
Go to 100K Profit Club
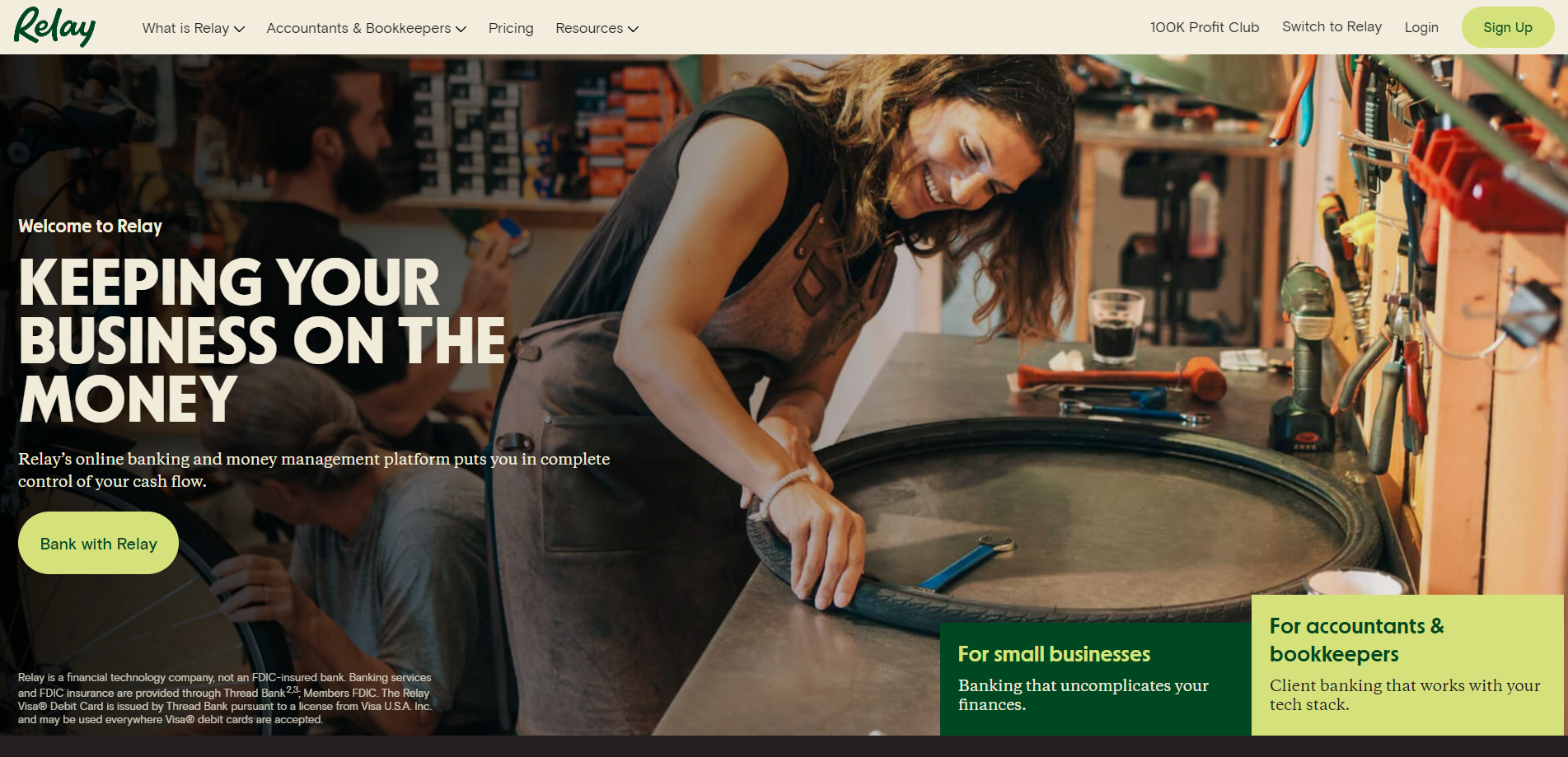click(1205, 27)
